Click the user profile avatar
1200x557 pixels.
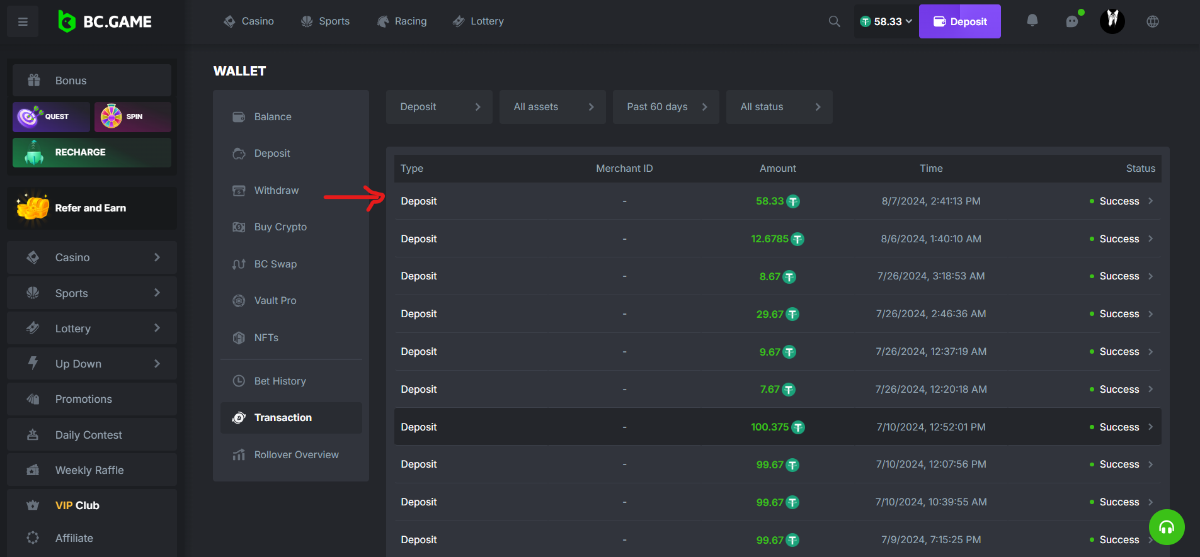[x=1112, y=21]
